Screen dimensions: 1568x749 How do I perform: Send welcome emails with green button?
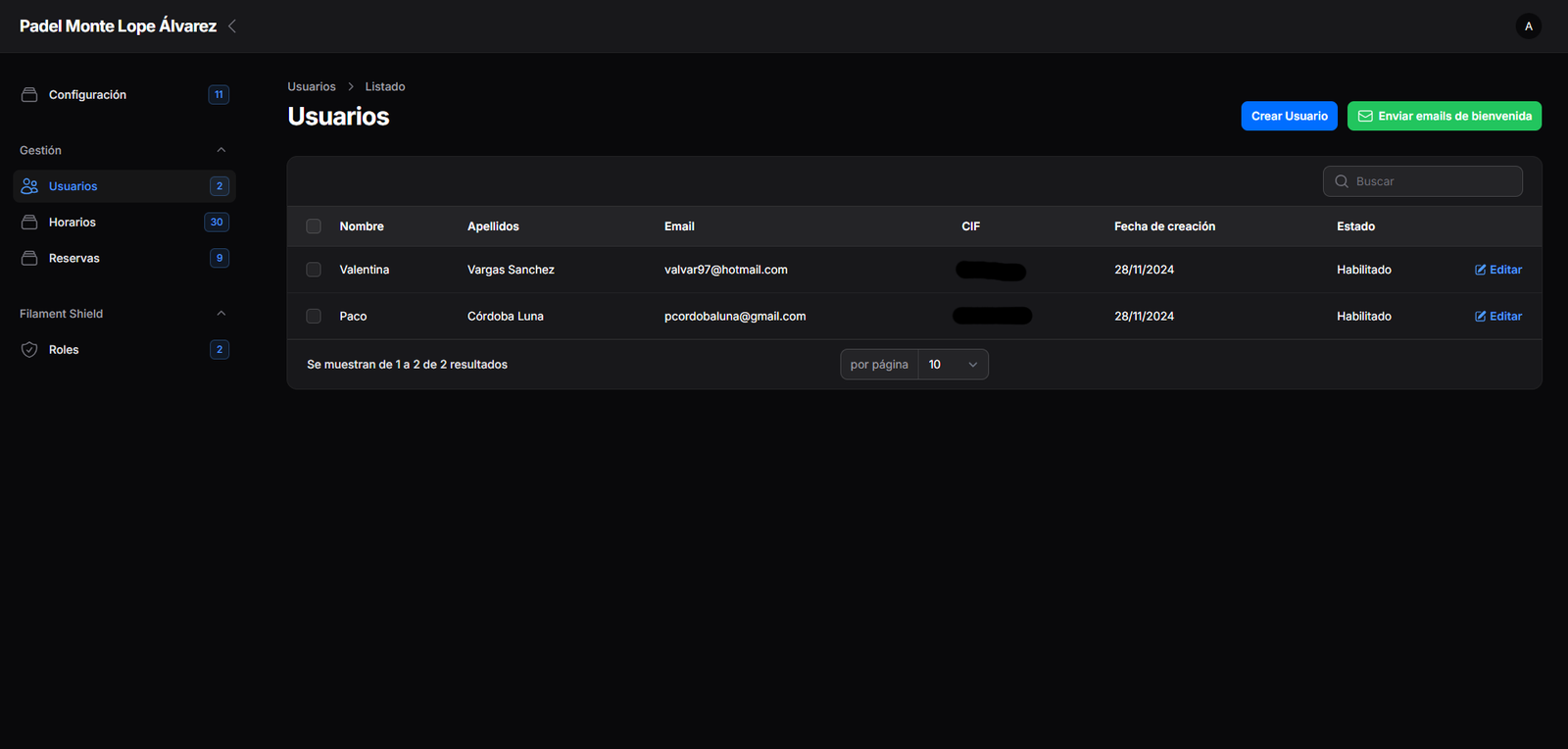(x=1444, y=116)
